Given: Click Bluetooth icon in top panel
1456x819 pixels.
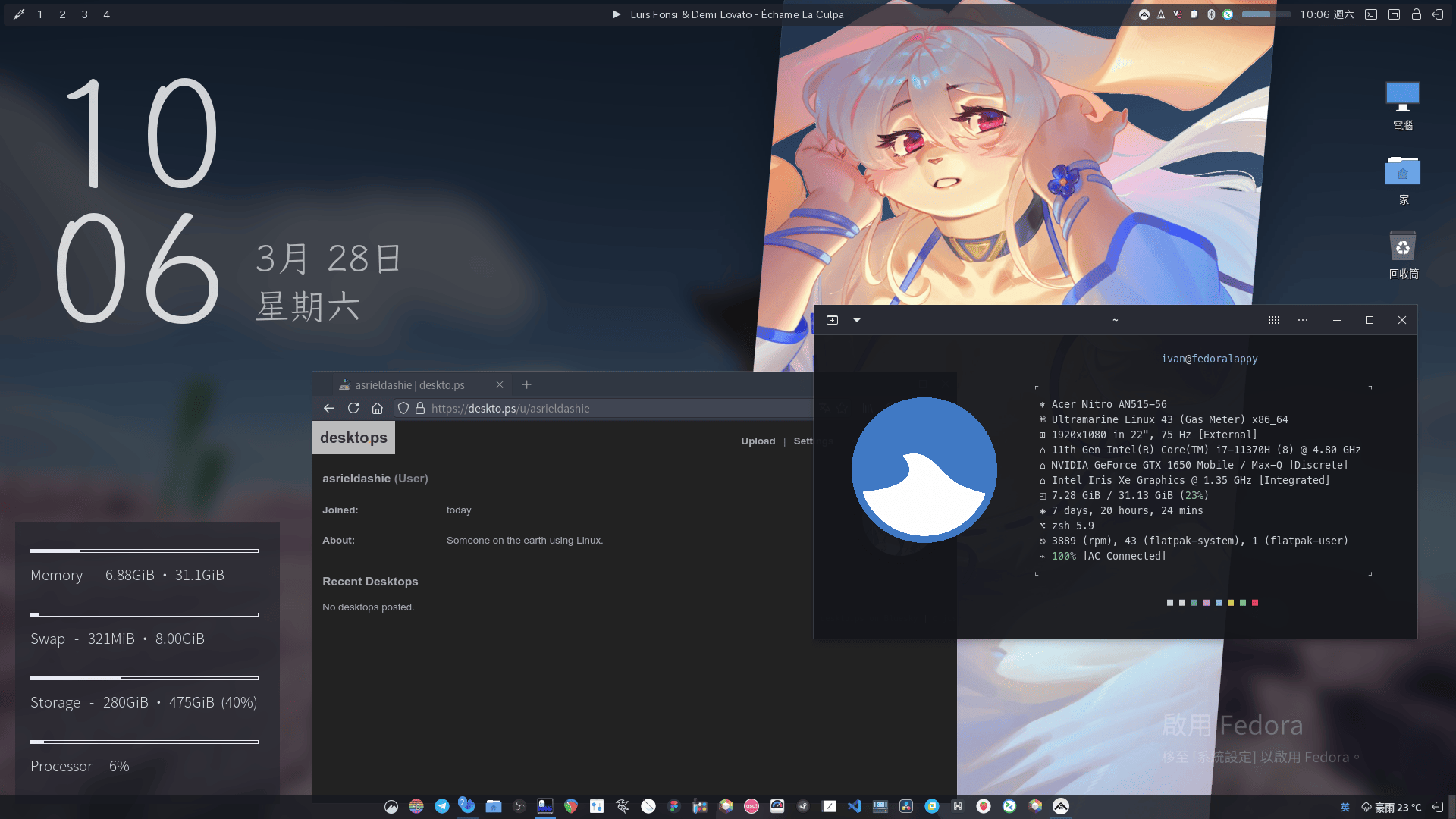Looking at the screenshot, I should (x=1211, y=14).
